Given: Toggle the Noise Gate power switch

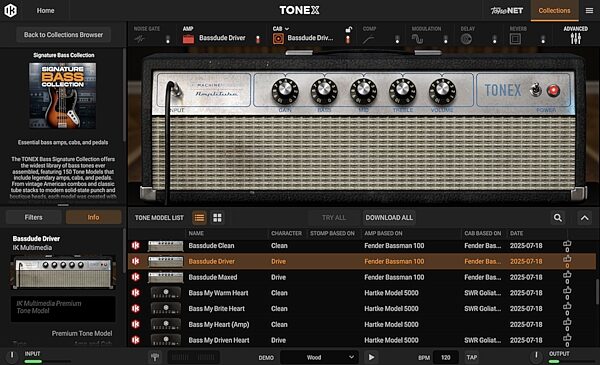Looking at the screenshot, I should pos(168,39).
